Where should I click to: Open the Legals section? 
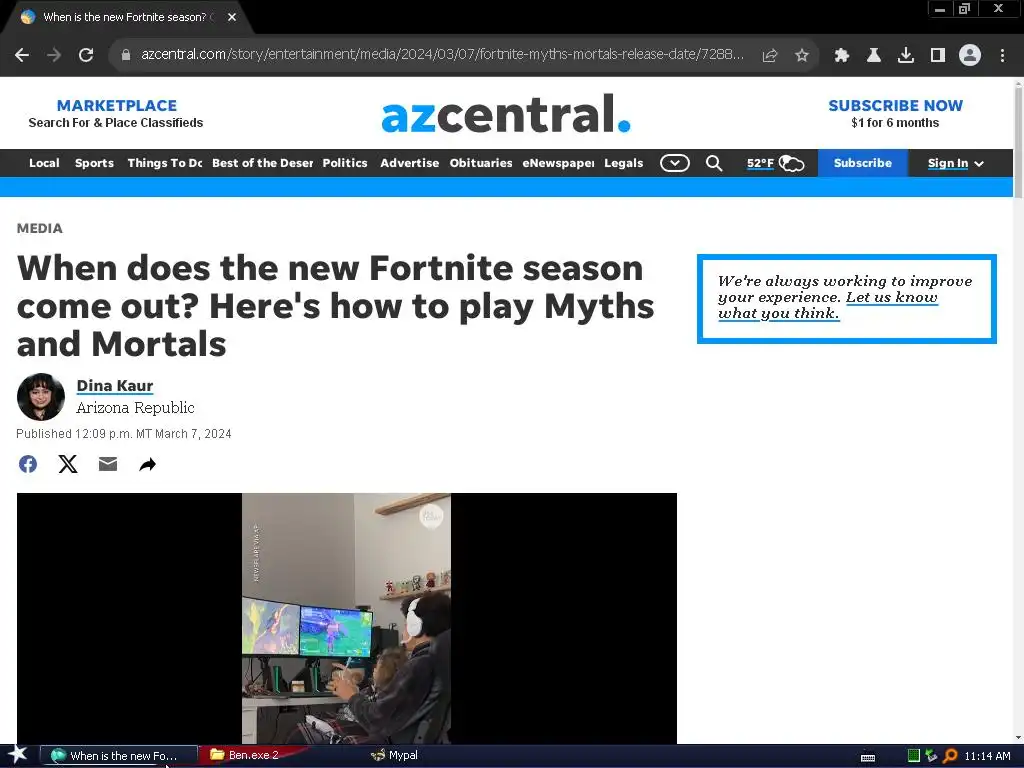624,163
